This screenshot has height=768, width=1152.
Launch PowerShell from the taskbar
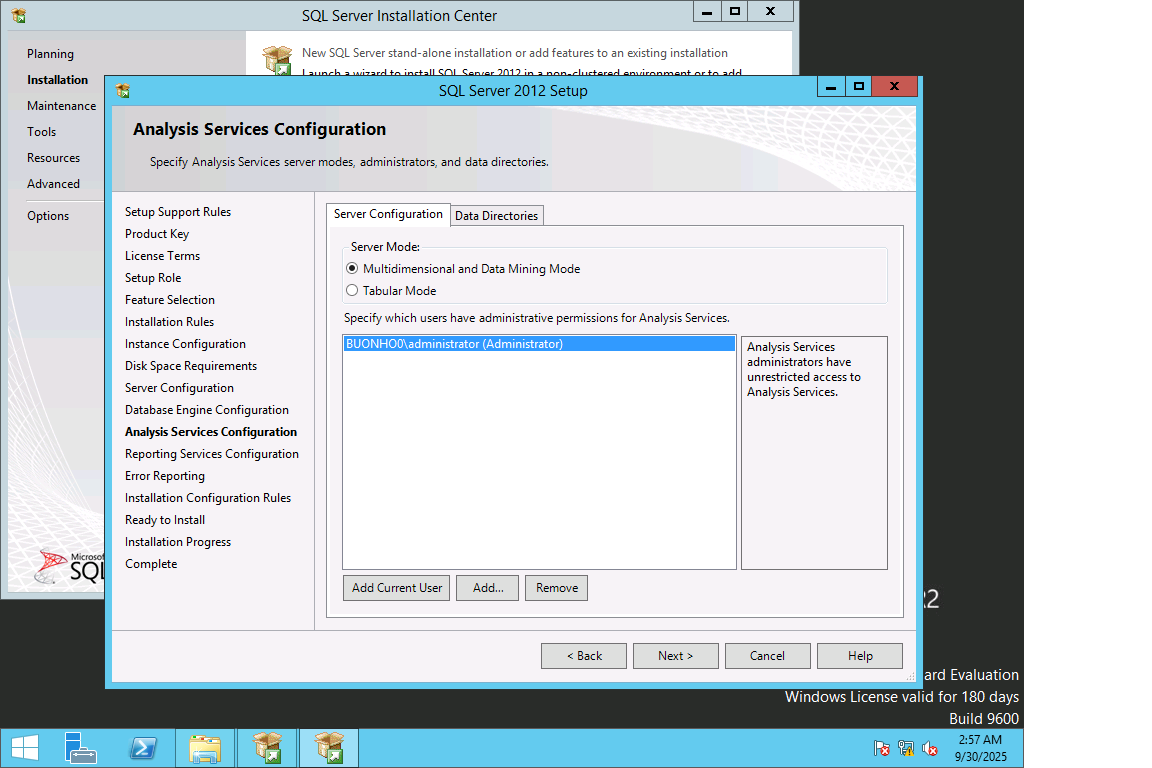click(143, 748)
